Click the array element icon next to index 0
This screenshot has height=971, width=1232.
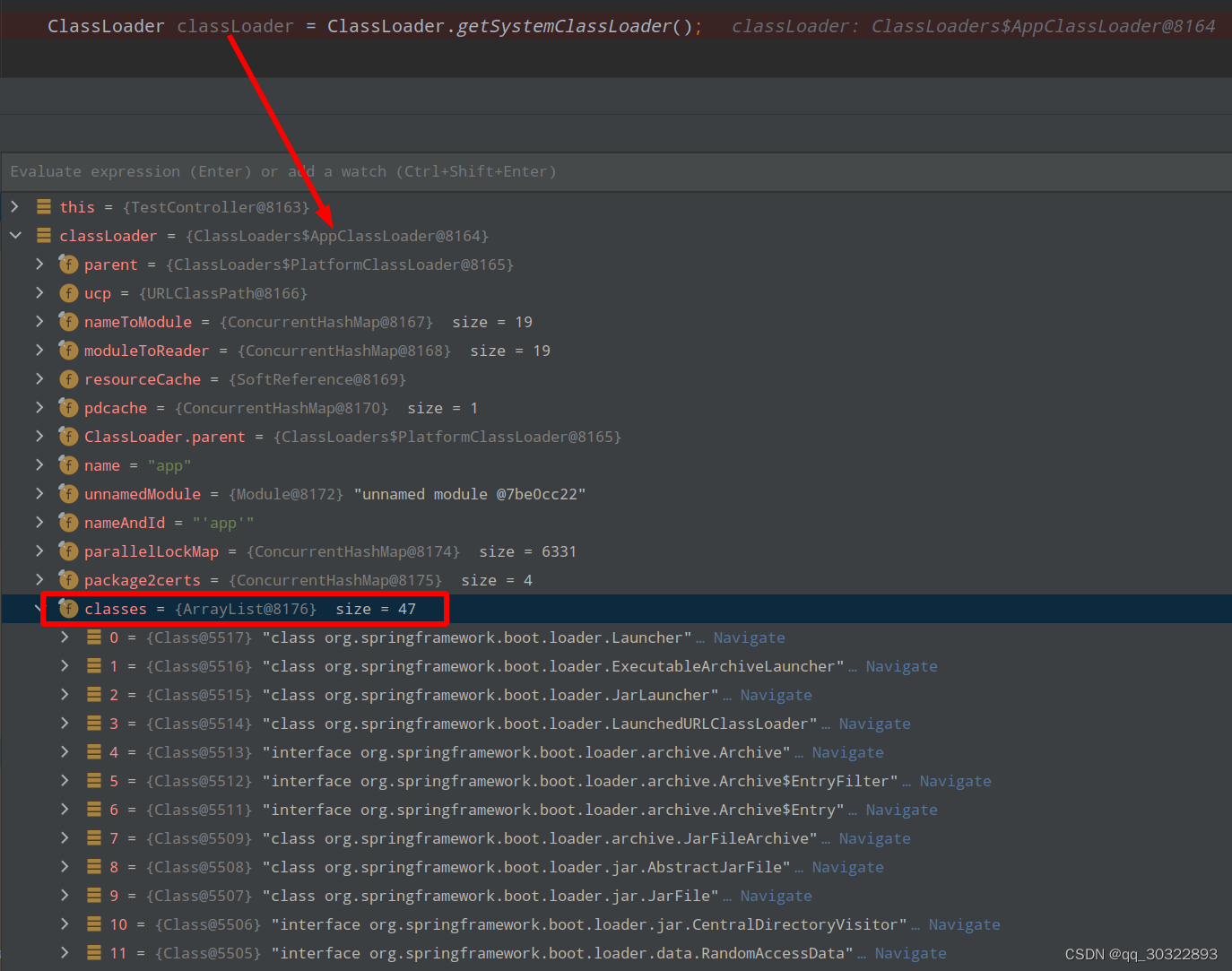pyautogui.click(x=93, y=637)
